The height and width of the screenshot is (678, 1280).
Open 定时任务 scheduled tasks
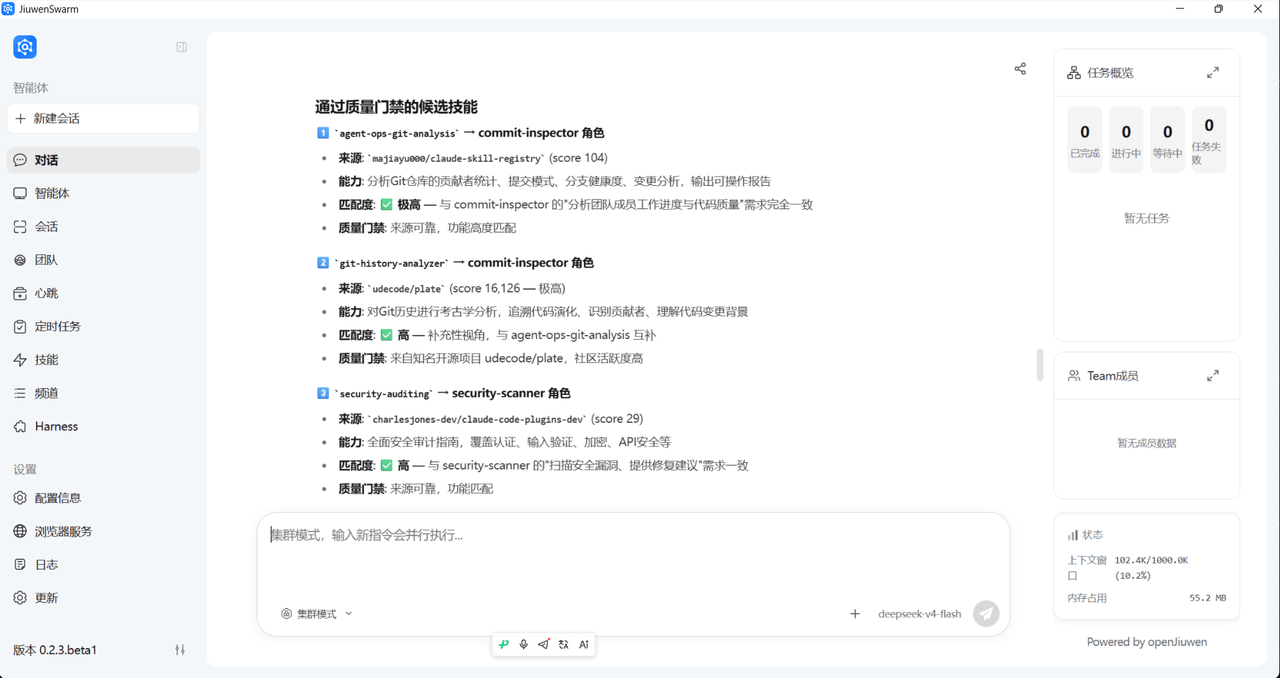point(103,326)
